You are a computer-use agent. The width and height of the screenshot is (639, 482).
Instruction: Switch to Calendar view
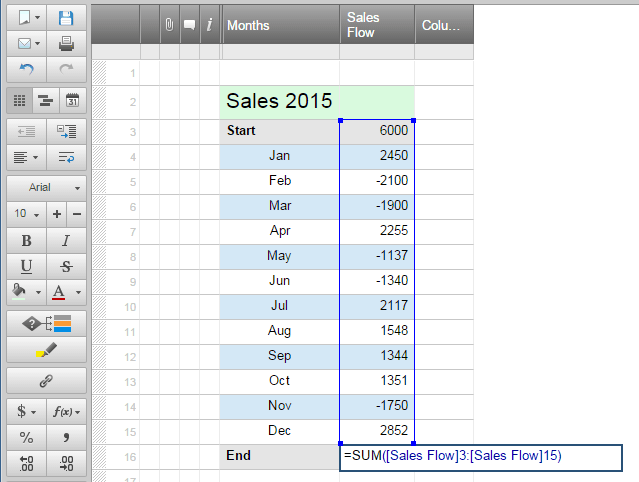[x=72, y=99]
